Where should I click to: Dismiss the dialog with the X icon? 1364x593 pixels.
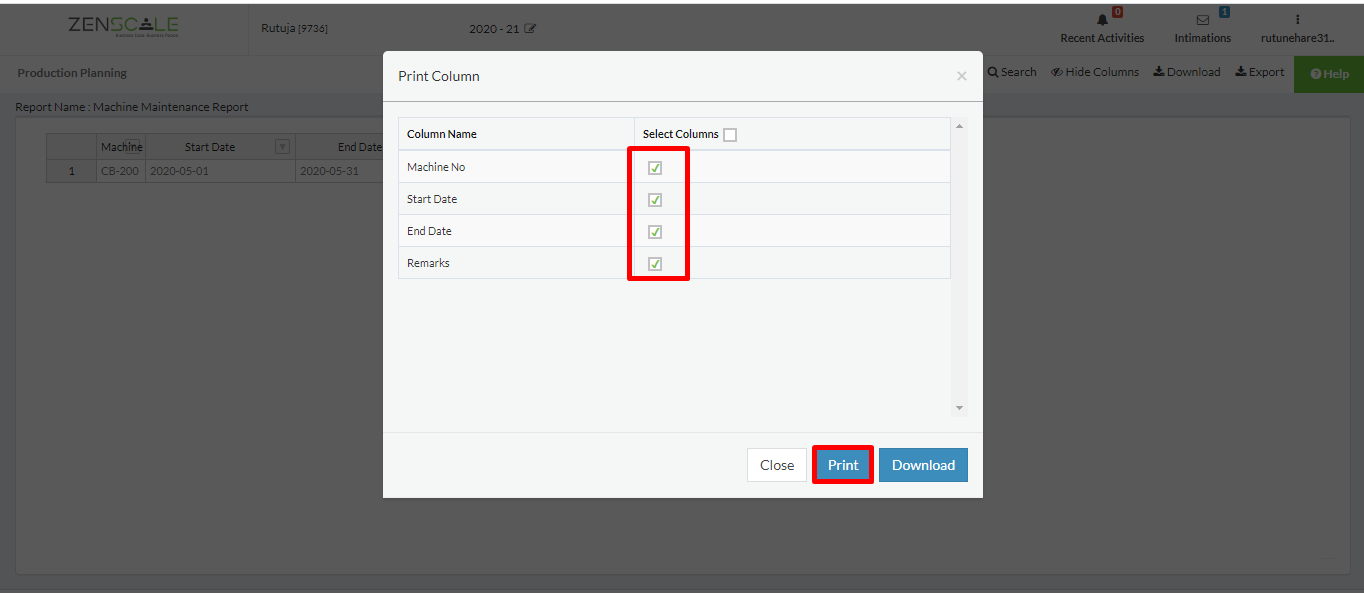(961, 76)
